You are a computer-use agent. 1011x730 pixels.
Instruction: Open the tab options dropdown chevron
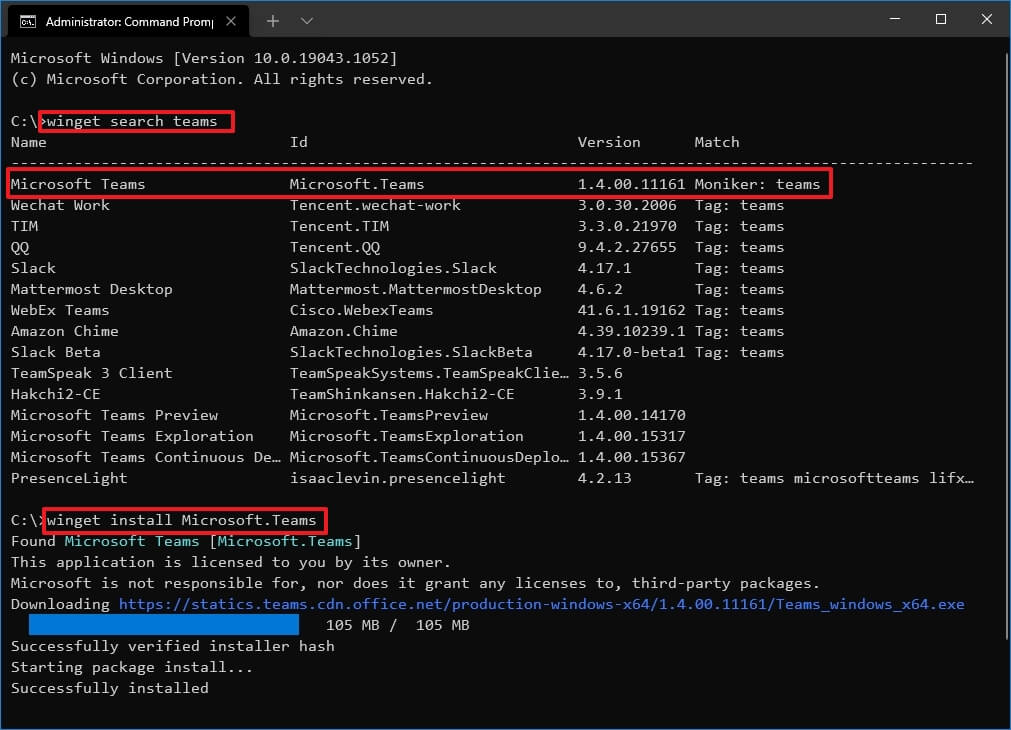coord(306,19)
